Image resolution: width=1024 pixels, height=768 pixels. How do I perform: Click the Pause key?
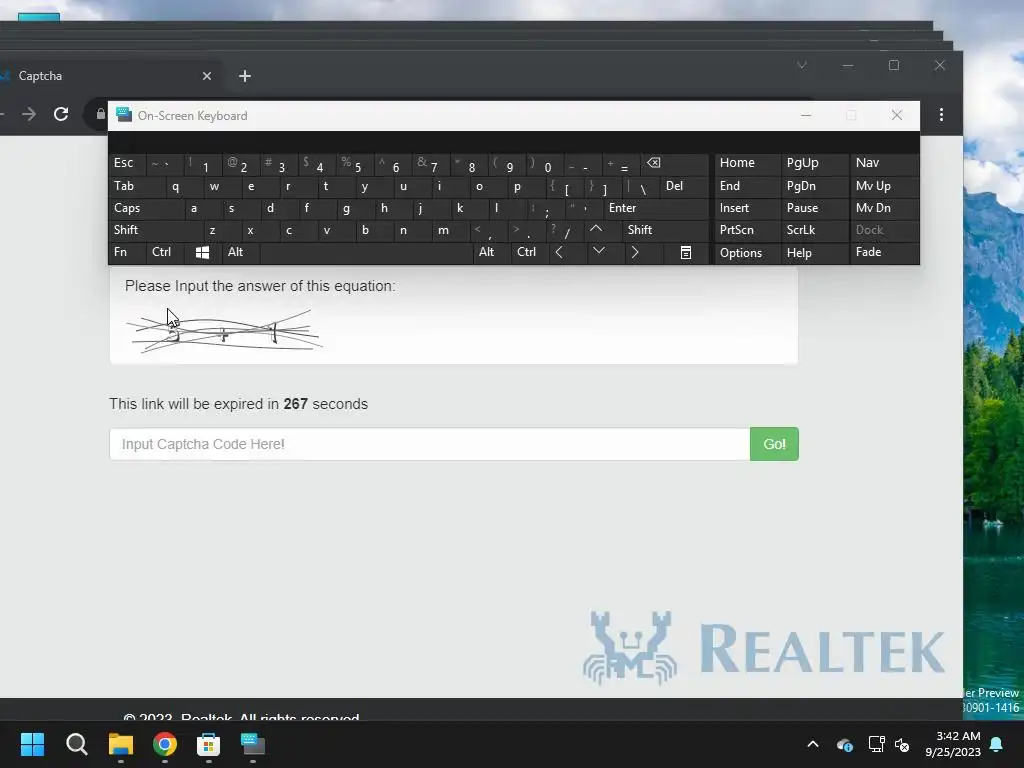(814, 208)
